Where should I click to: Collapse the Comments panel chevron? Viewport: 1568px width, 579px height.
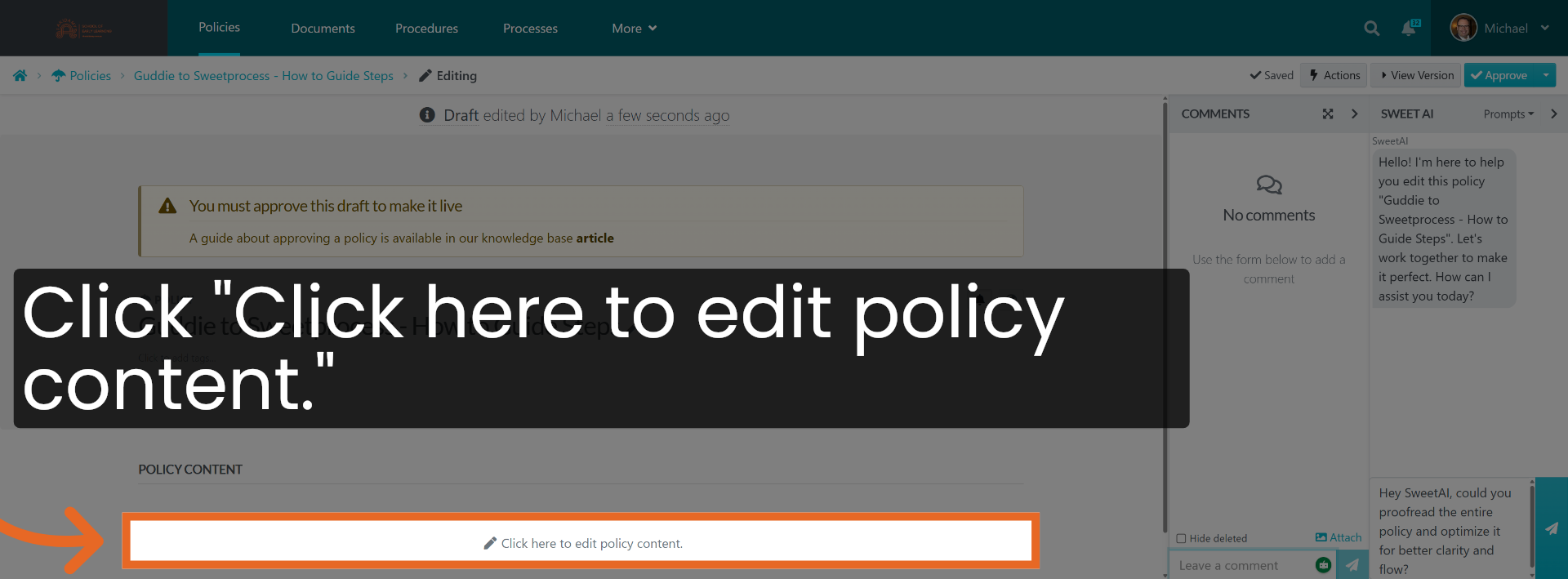point(1355,114)
